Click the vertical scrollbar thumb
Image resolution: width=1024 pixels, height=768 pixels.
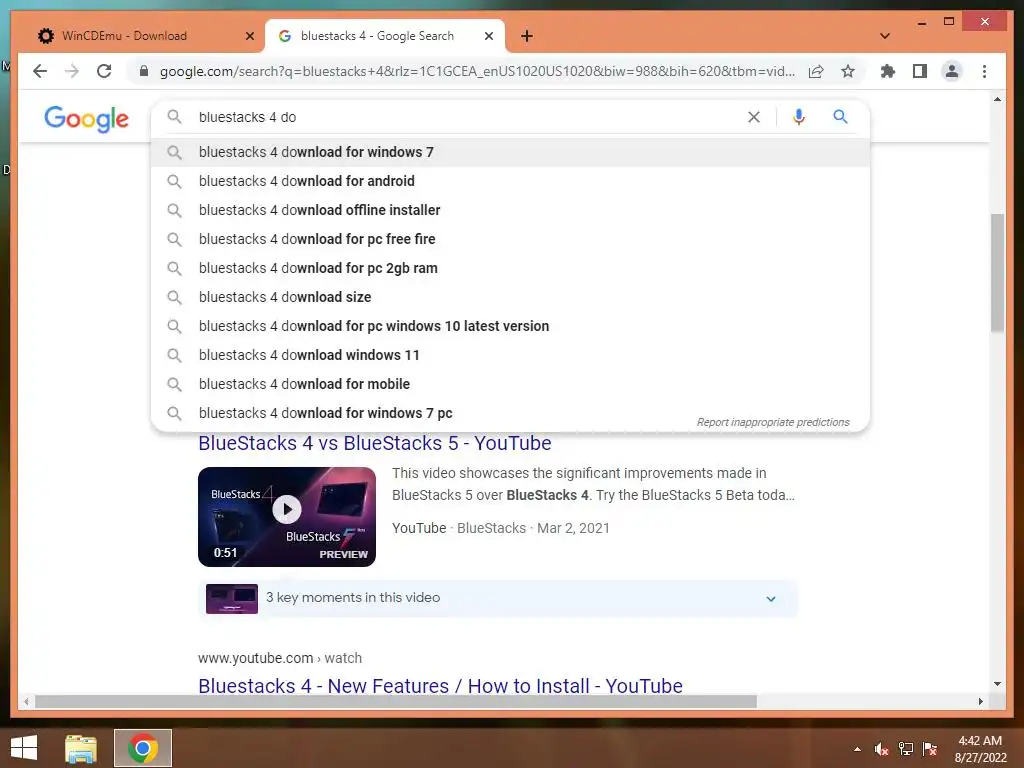[x=997, y=272]
